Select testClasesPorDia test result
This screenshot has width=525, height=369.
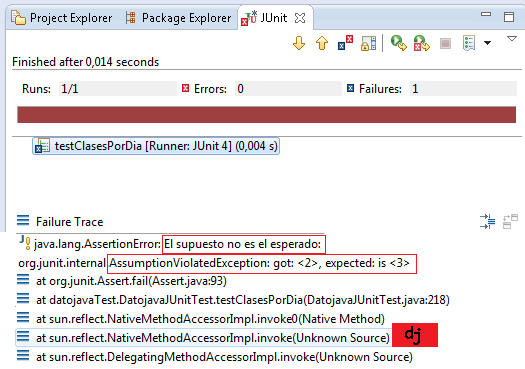point(156,146)
